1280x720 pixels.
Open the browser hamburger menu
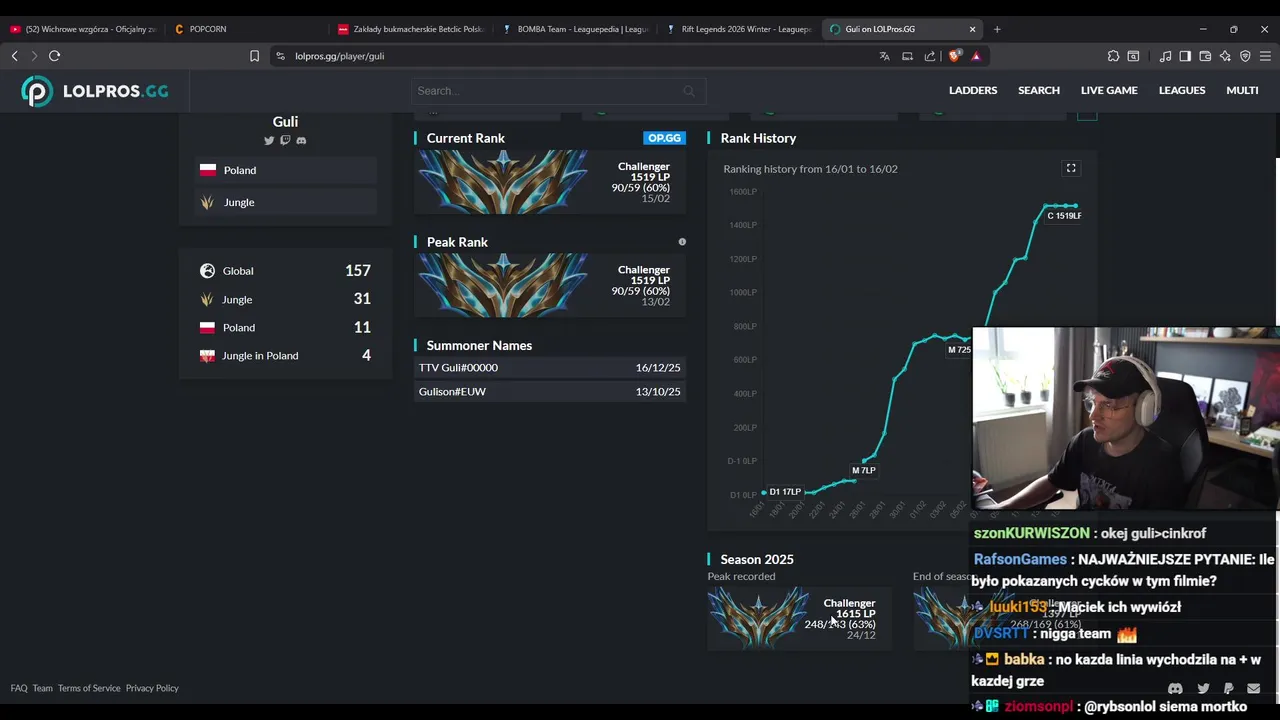click(x=1265, y=56)
